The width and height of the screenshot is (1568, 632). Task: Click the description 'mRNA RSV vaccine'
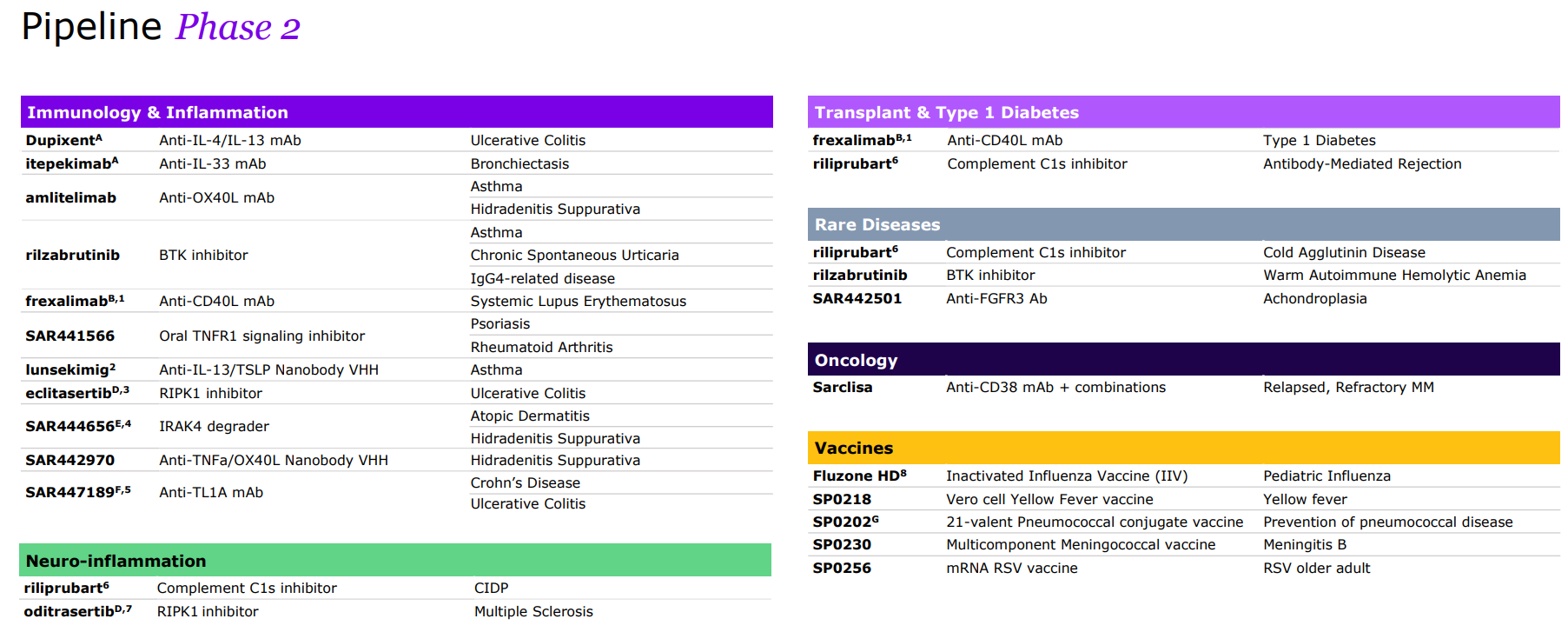click(1012, 568)
